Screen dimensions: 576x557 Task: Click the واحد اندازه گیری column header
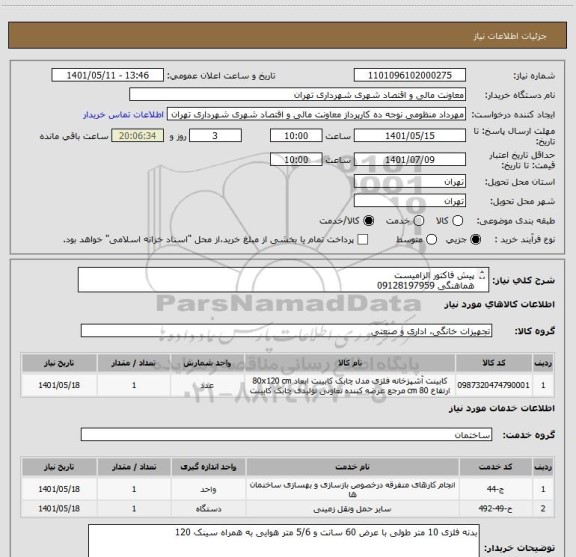tap(208, 467)
